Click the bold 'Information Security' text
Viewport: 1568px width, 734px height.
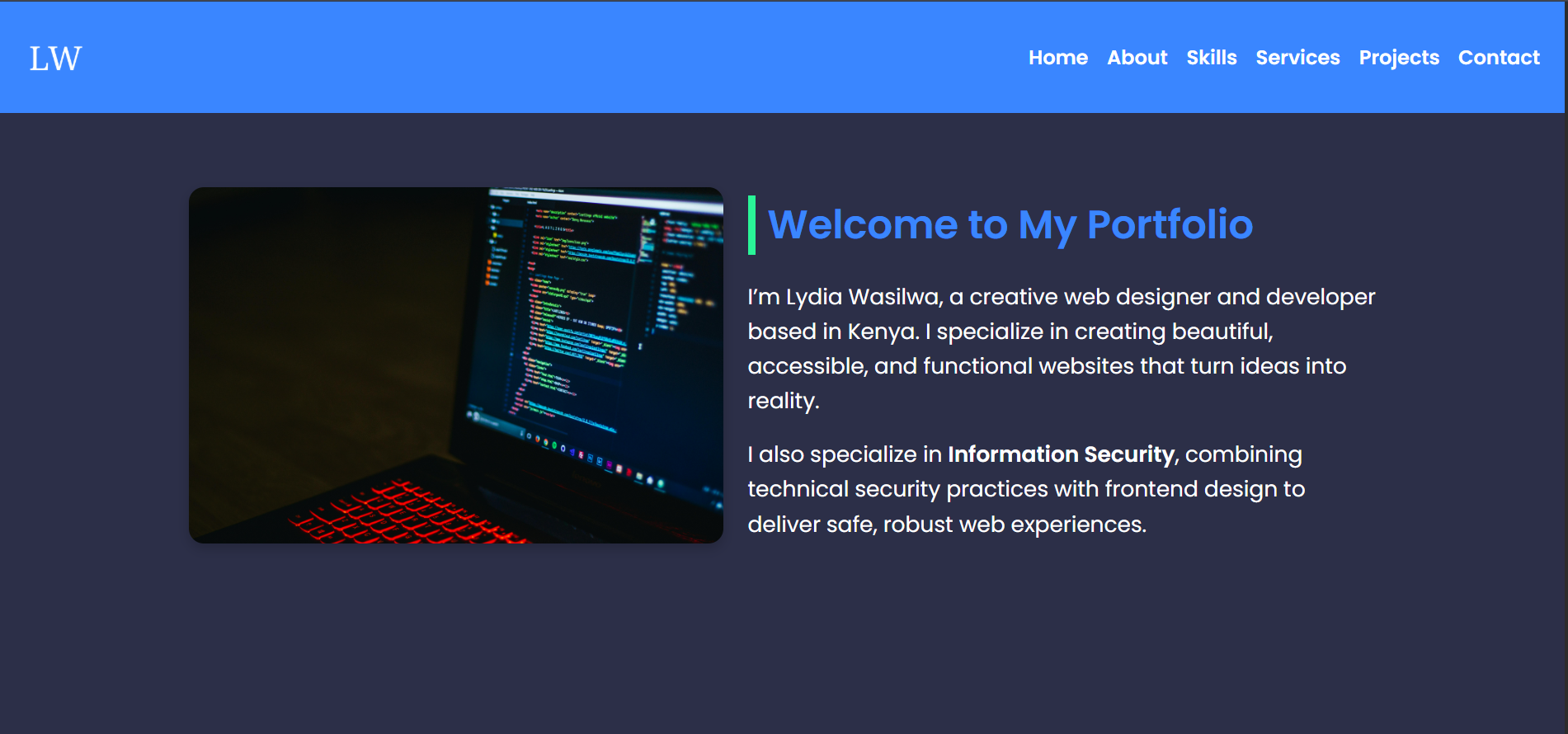pos(1060,454)
